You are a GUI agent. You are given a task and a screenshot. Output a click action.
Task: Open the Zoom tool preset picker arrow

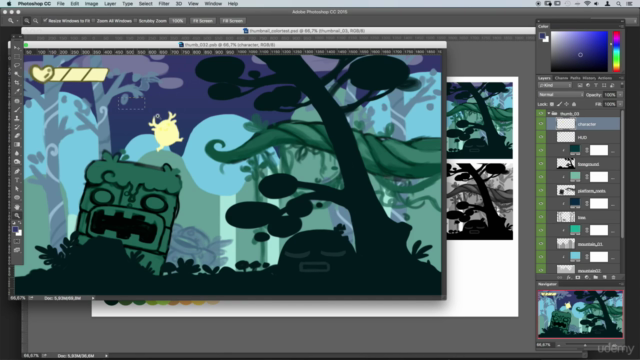(x=17, y=21)
